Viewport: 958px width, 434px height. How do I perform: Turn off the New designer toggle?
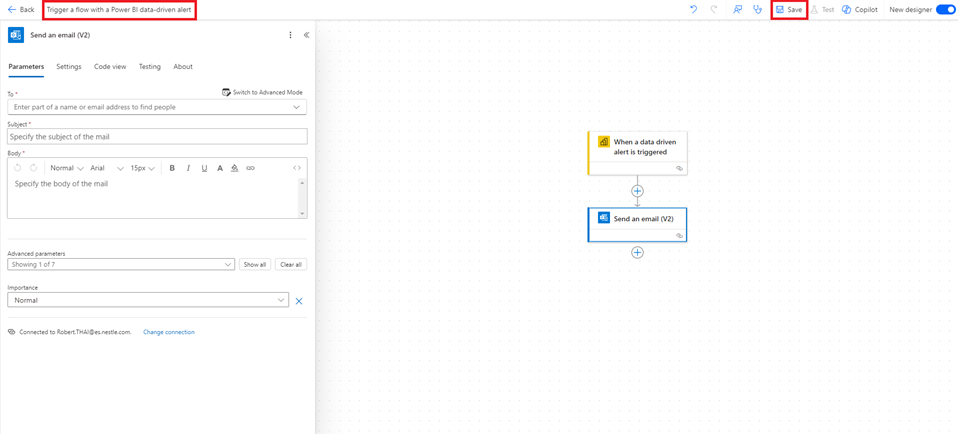945,10
